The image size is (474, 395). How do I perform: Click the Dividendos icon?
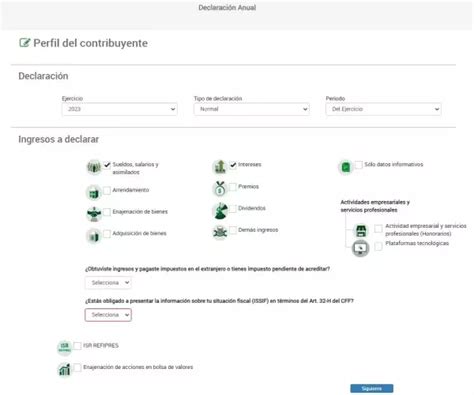[x=220, y=211]
